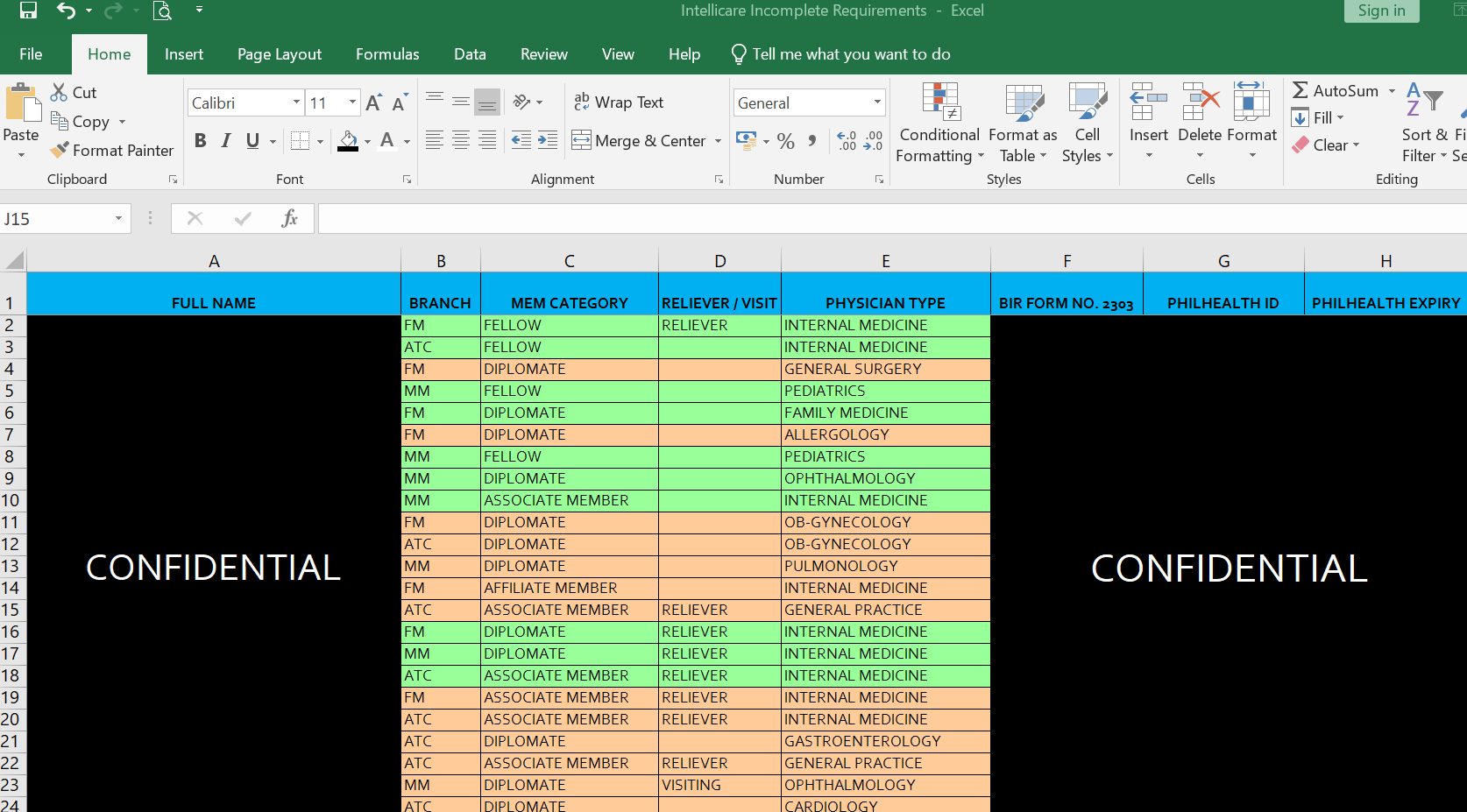Click the Save icon in the quick access toolbar
The height and width of the screenshot is (812, 1467).
29,11
